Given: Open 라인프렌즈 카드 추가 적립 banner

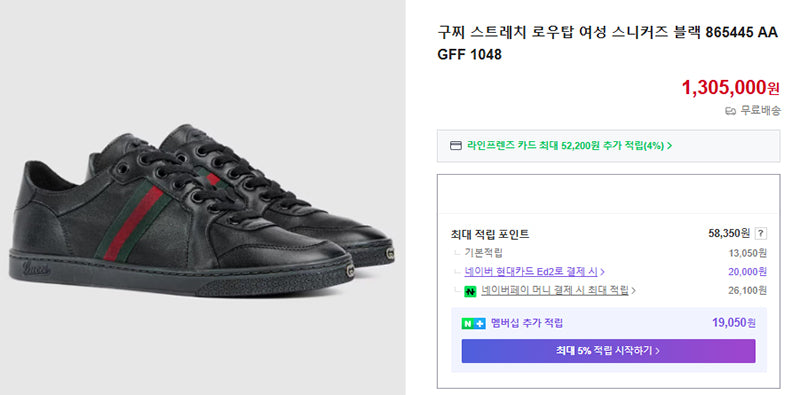Looking at the screenshot, I should click(x=608, y=146).
